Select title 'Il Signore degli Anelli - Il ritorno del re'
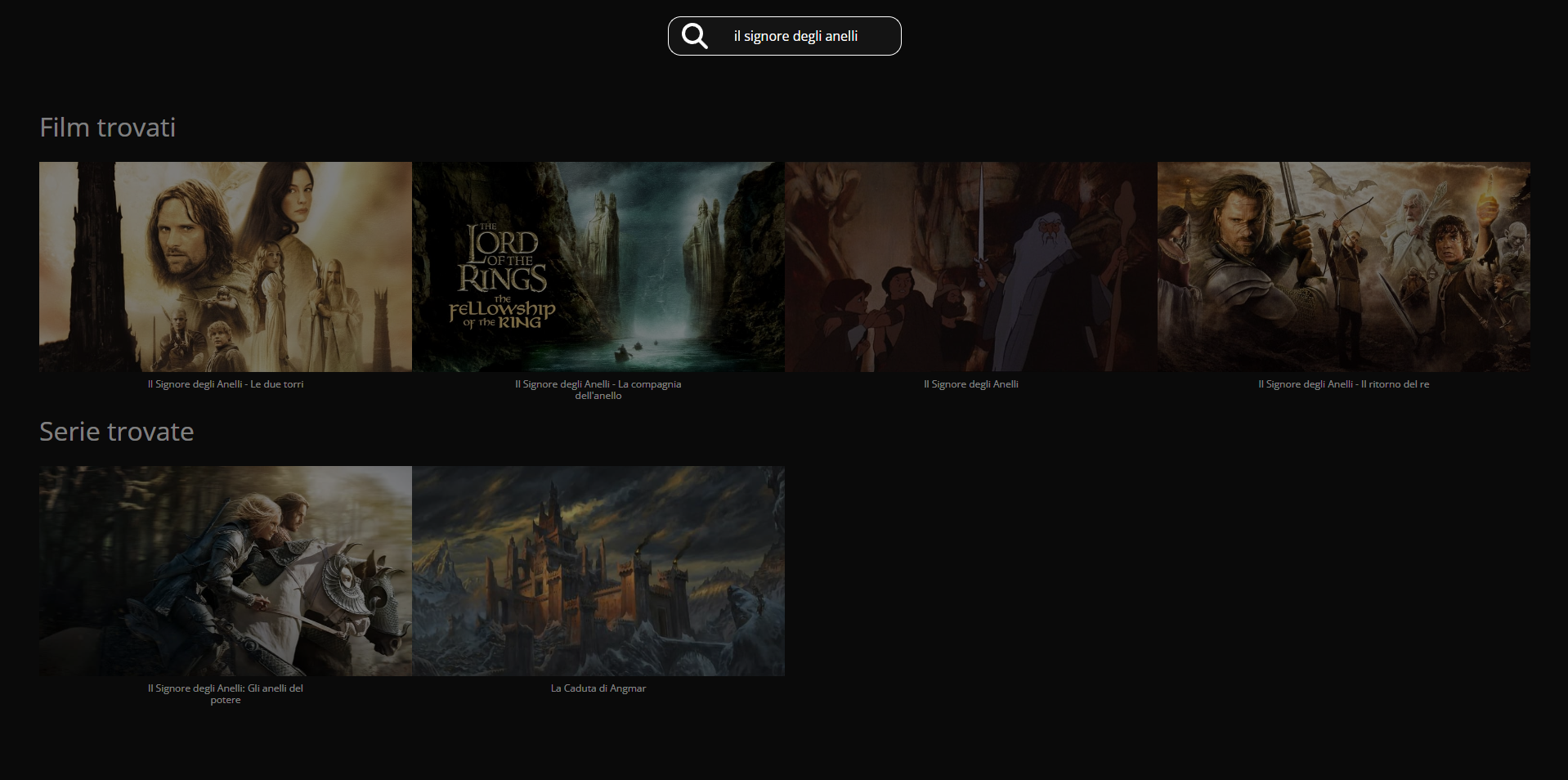1568x780 pixels. 1344,384
